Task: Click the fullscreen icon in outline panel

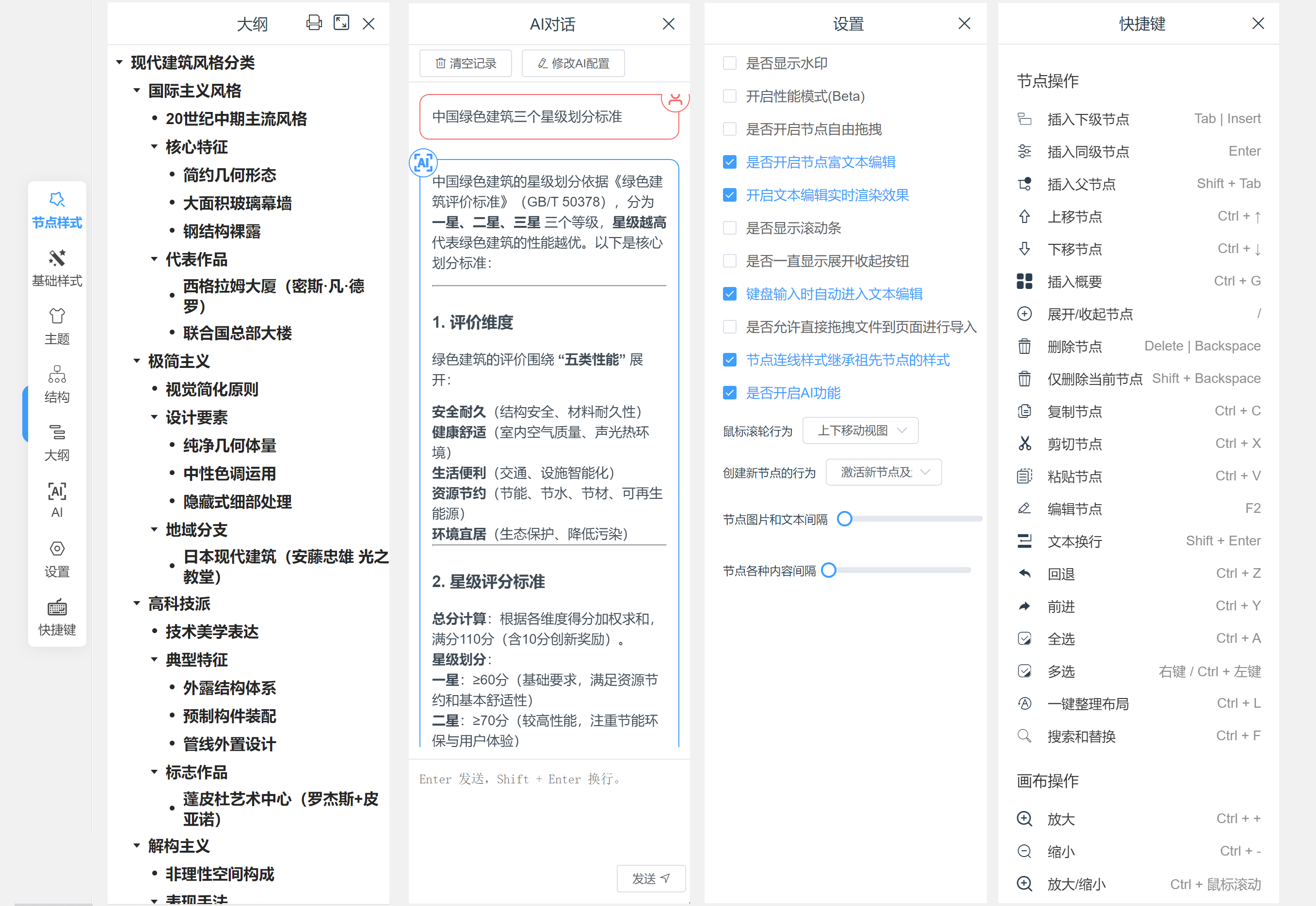Action: click(341, 23)
